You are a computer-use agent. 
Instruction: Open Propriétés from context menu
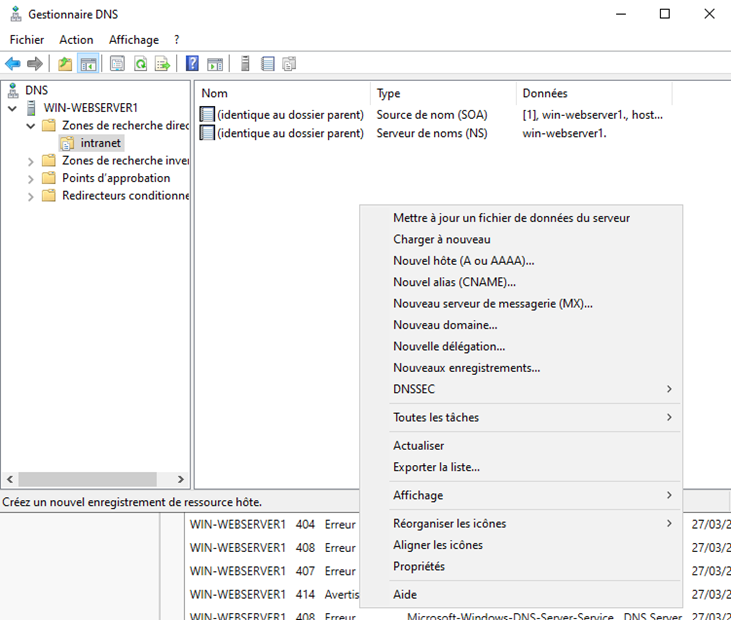pos(521,566)
